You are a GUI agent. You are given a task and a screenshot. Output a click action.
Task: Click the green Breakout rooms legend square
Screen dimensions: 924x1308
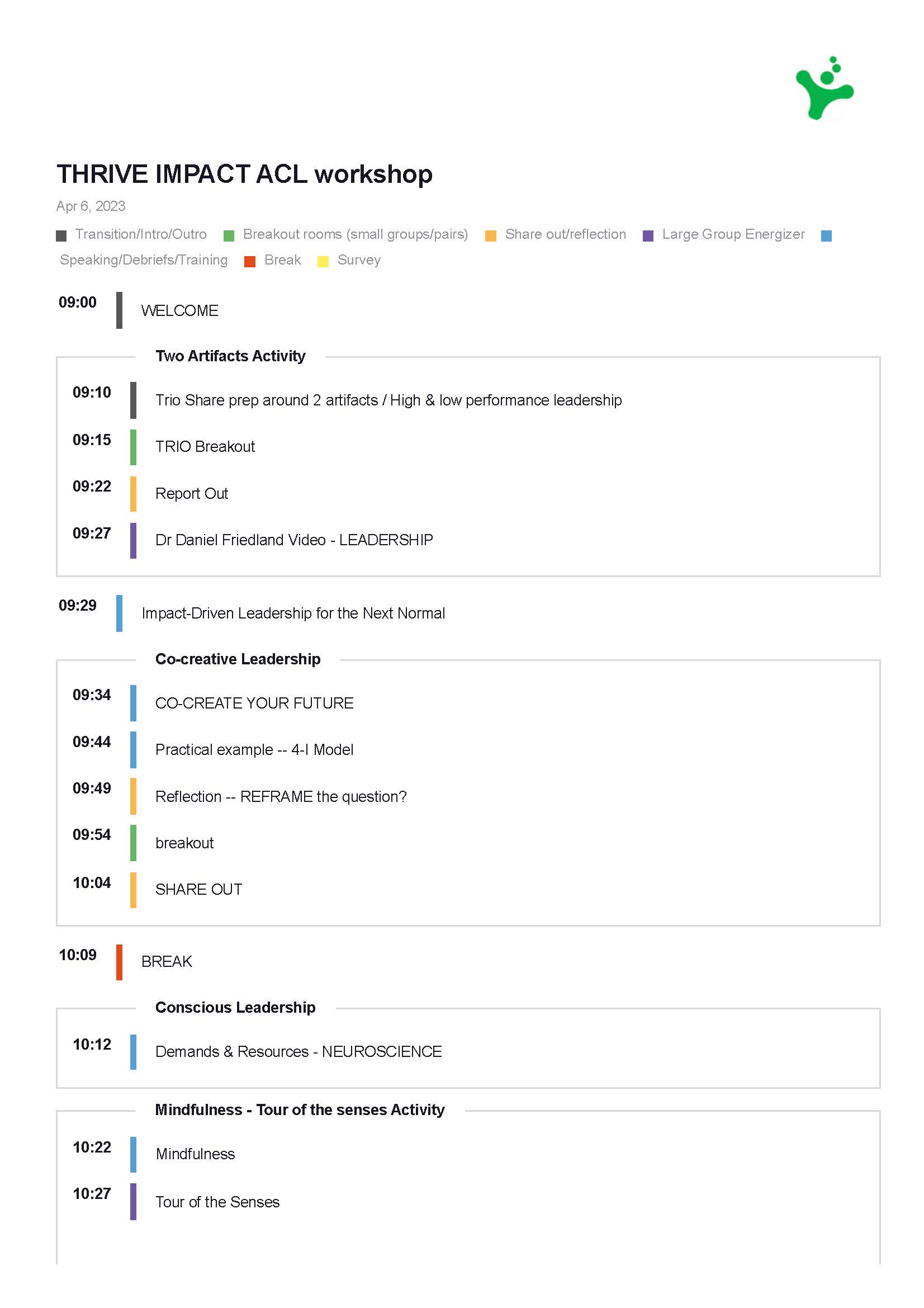coord(229,235)
